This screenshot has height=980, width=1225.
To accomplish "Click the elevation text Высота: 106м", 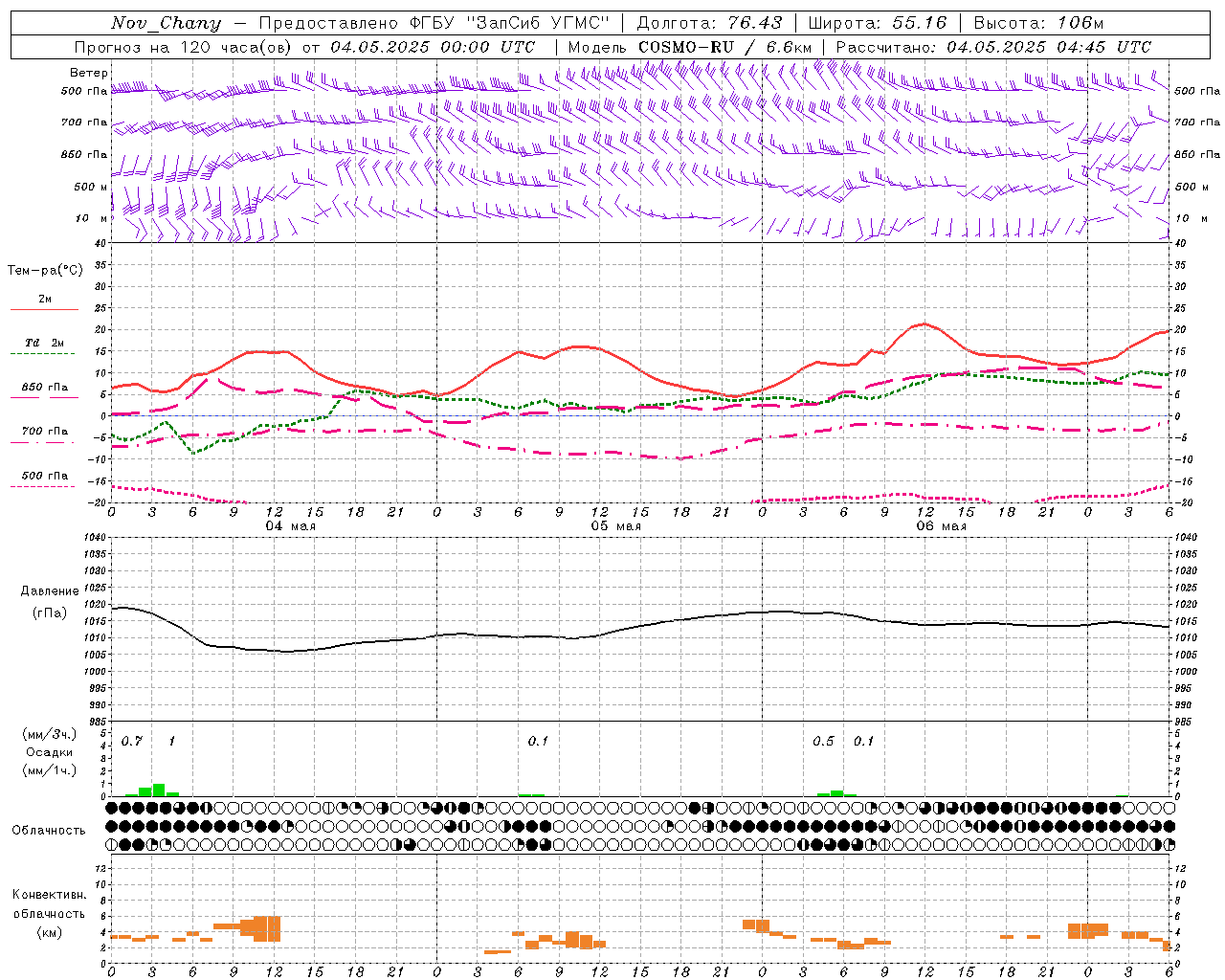I will (x=1038, y=23).
